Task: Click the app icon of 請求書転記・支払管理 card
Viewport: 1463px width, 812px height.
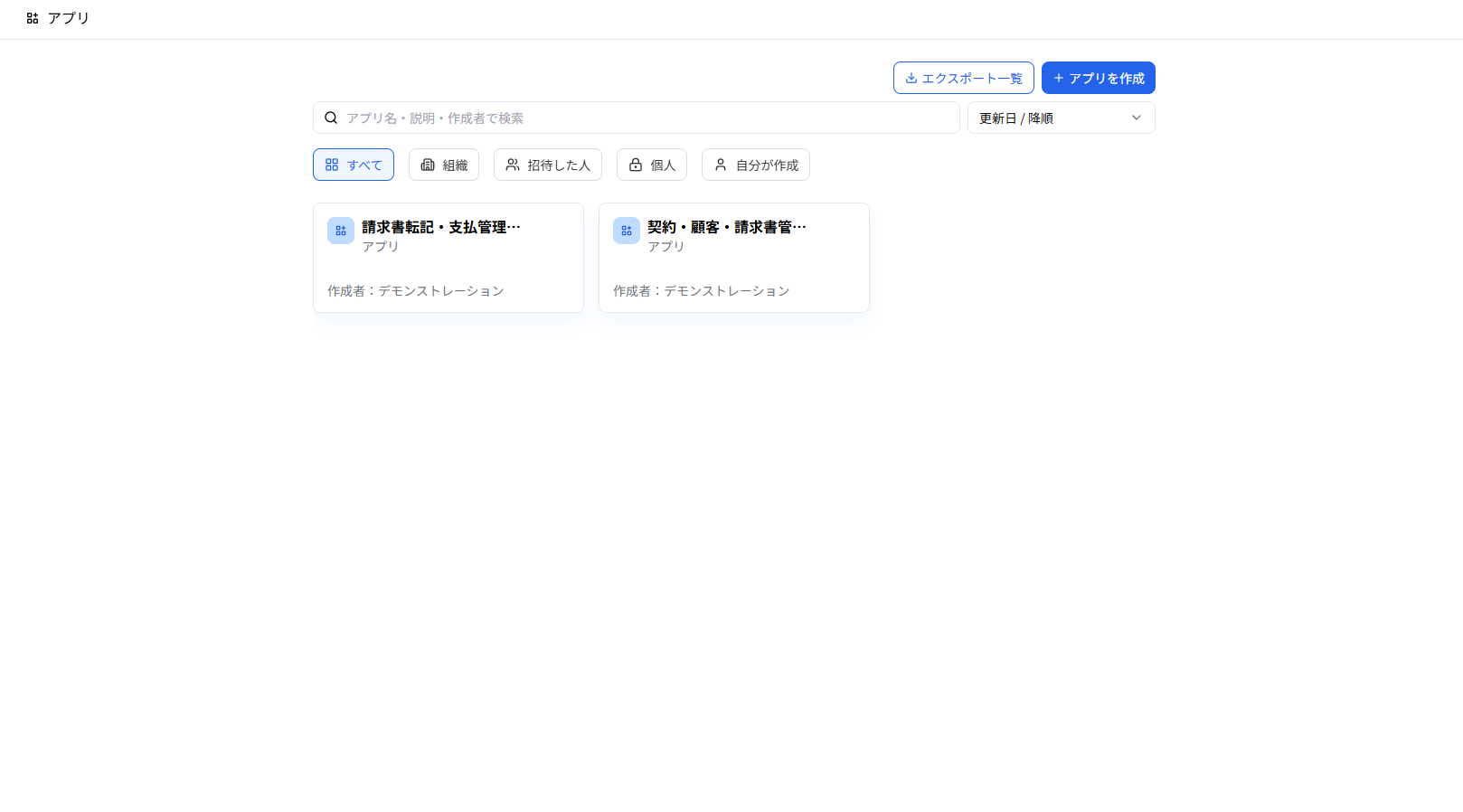Action: pyautogui.click(x=341, y=231)
